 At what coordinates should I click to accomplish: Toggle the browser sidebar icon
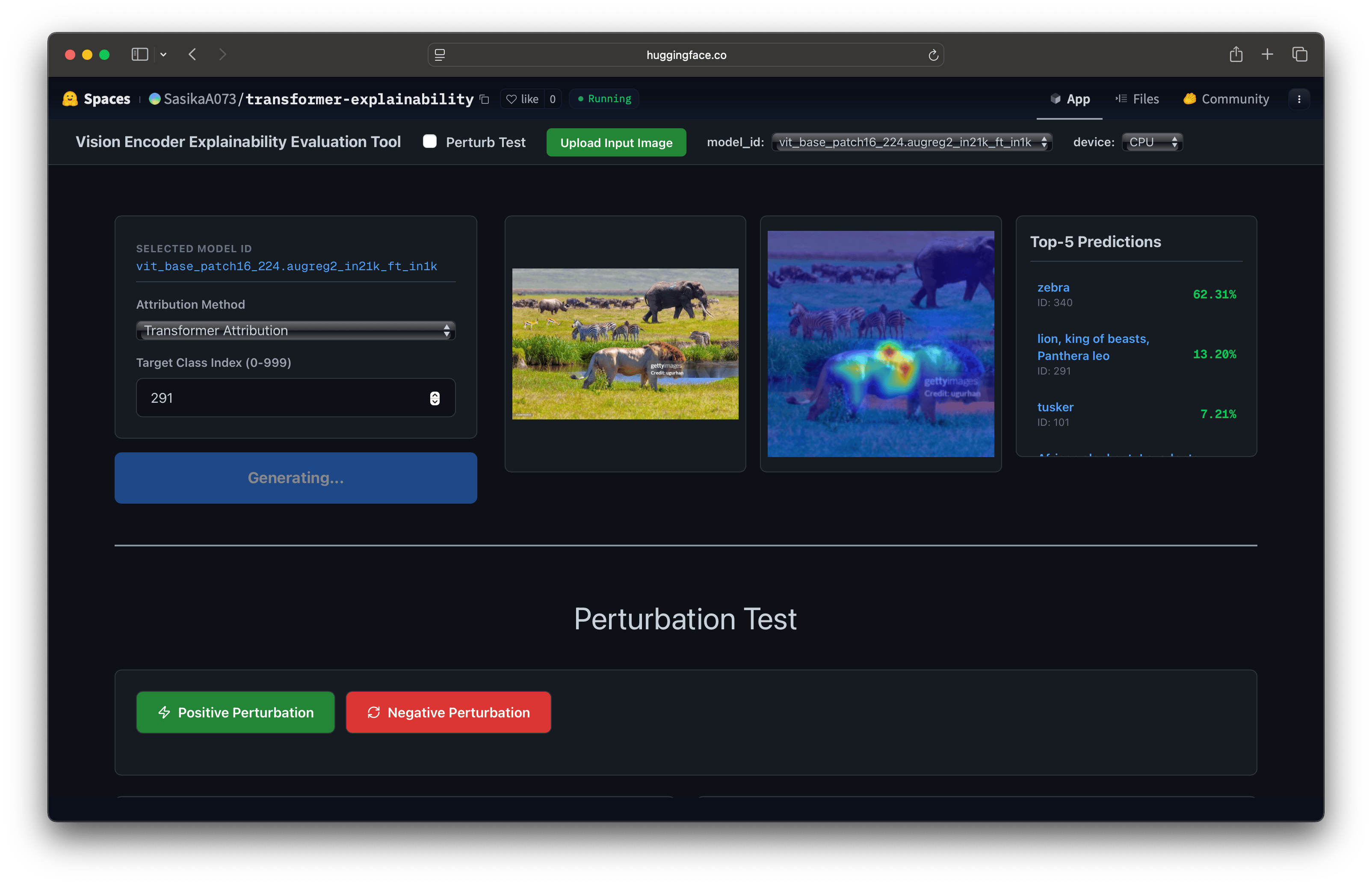pyautogui.click(x=140, y=54)
